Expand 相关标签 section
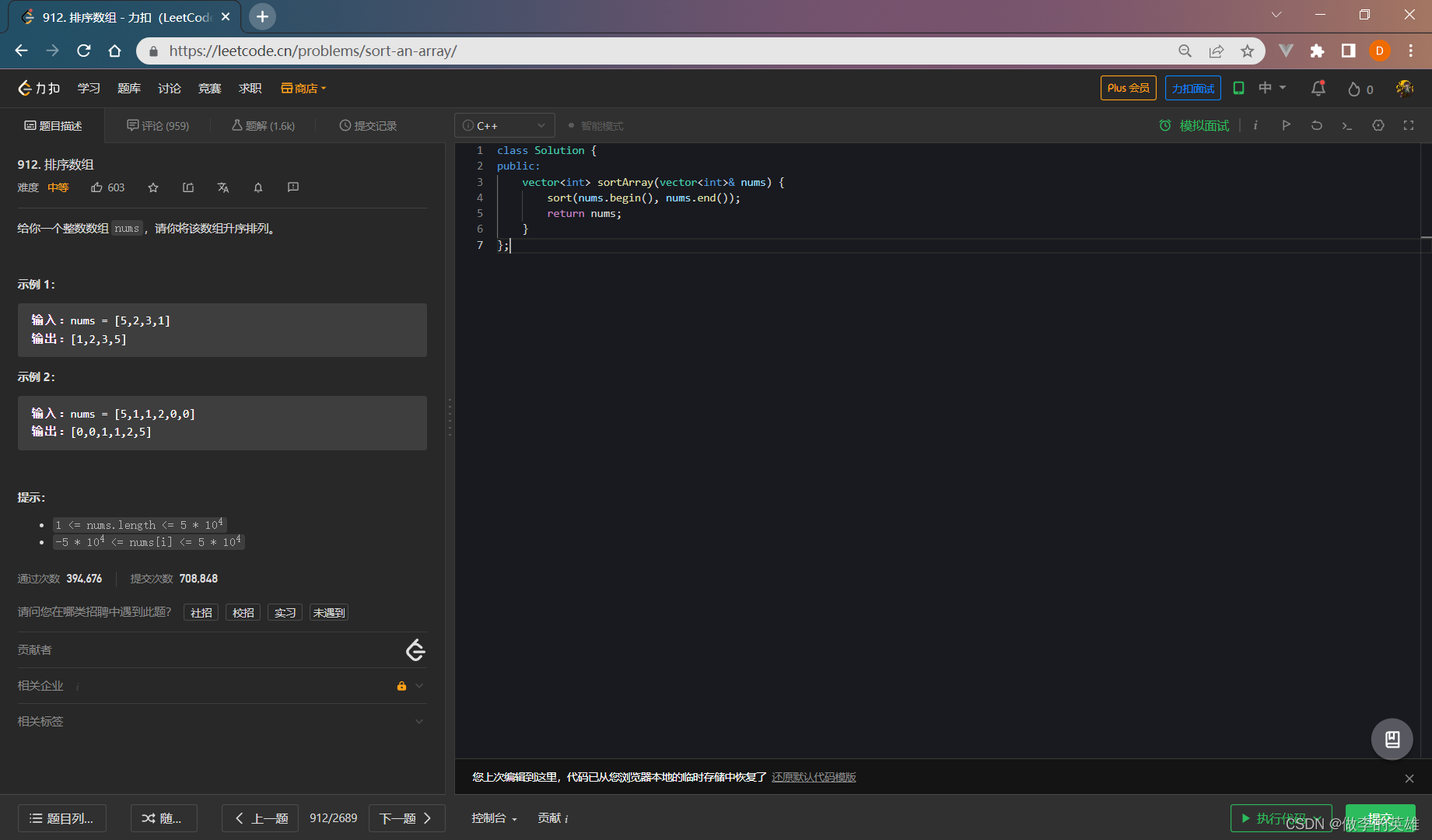The height and width of the screenshot is (840, 1432). pyautogui.click(x=222, y=721)
